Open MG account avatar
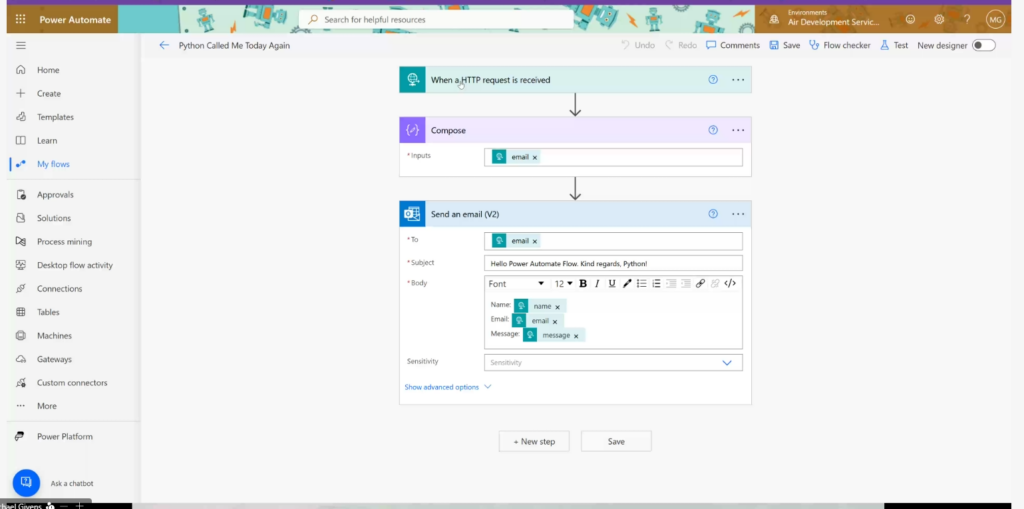1024x509 pixels. pyautogui.click(x=995, y=20)
